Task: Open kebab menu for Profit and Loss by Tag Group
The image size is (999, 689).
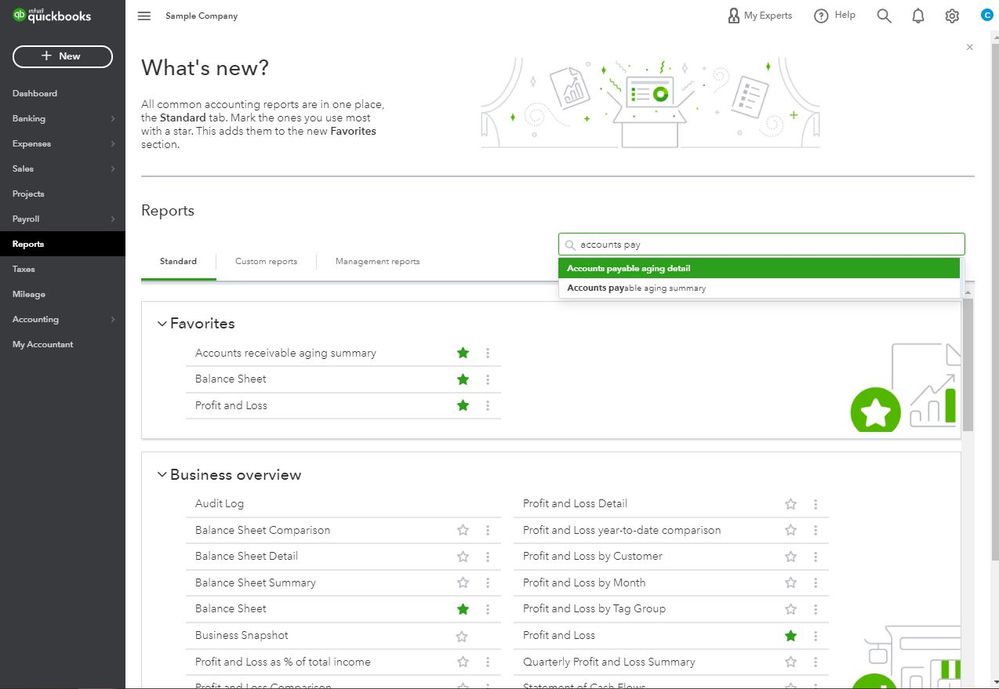Action: (x=816, y=609)
